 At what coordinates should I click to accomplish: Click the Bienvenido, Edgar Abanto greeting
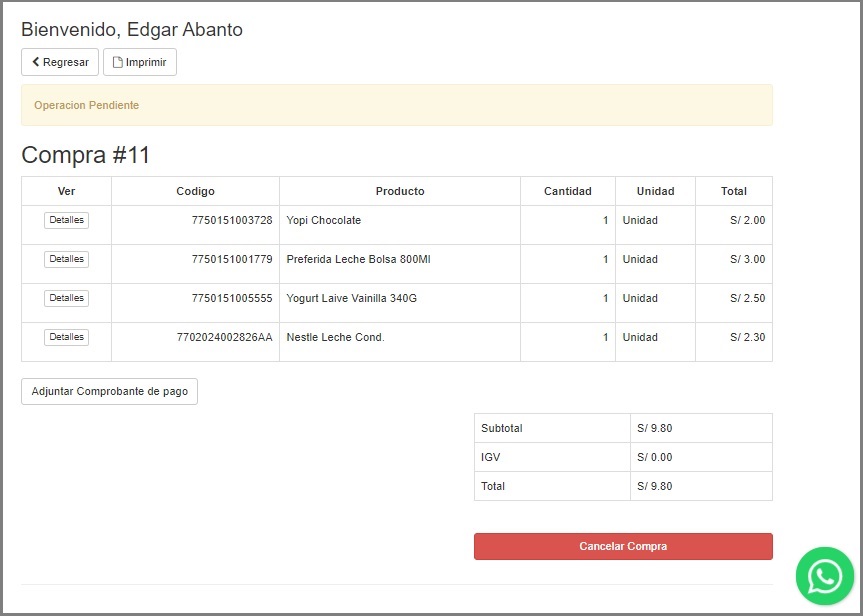(x=132, y=29)
